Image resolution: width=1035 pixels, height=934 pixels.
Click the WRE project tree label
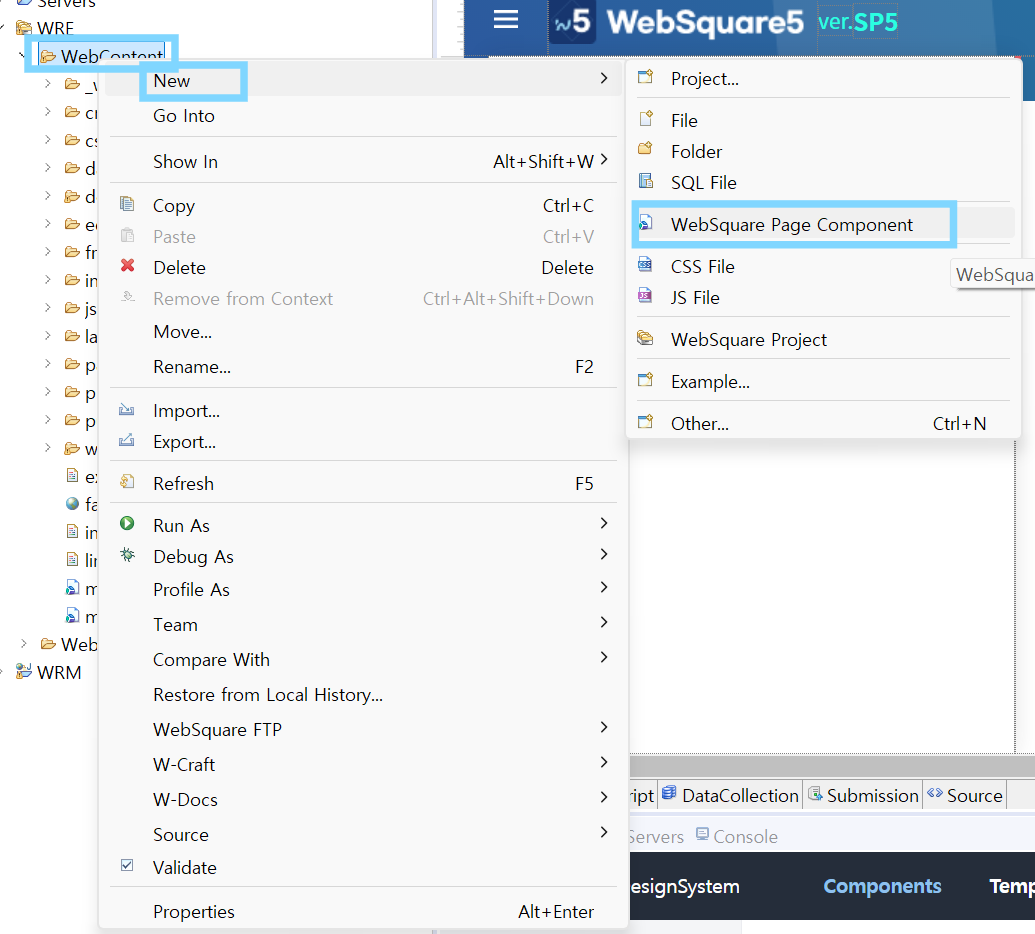click(x=55, y=28)
